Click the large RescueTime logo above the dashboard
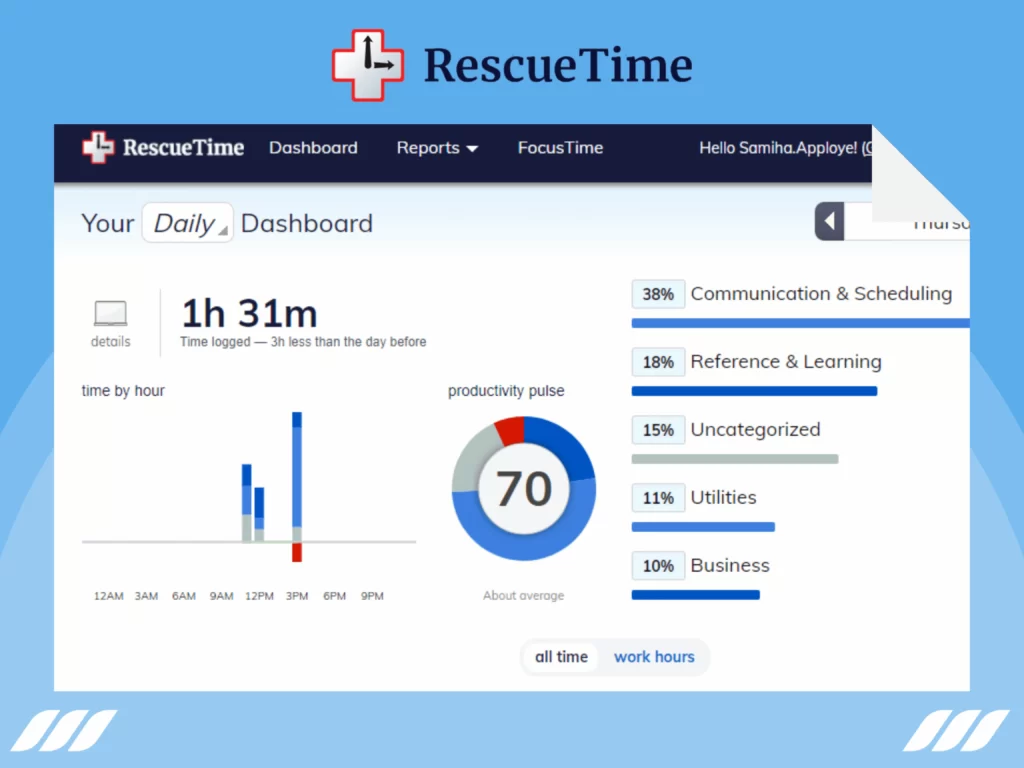 click(511, 63)
